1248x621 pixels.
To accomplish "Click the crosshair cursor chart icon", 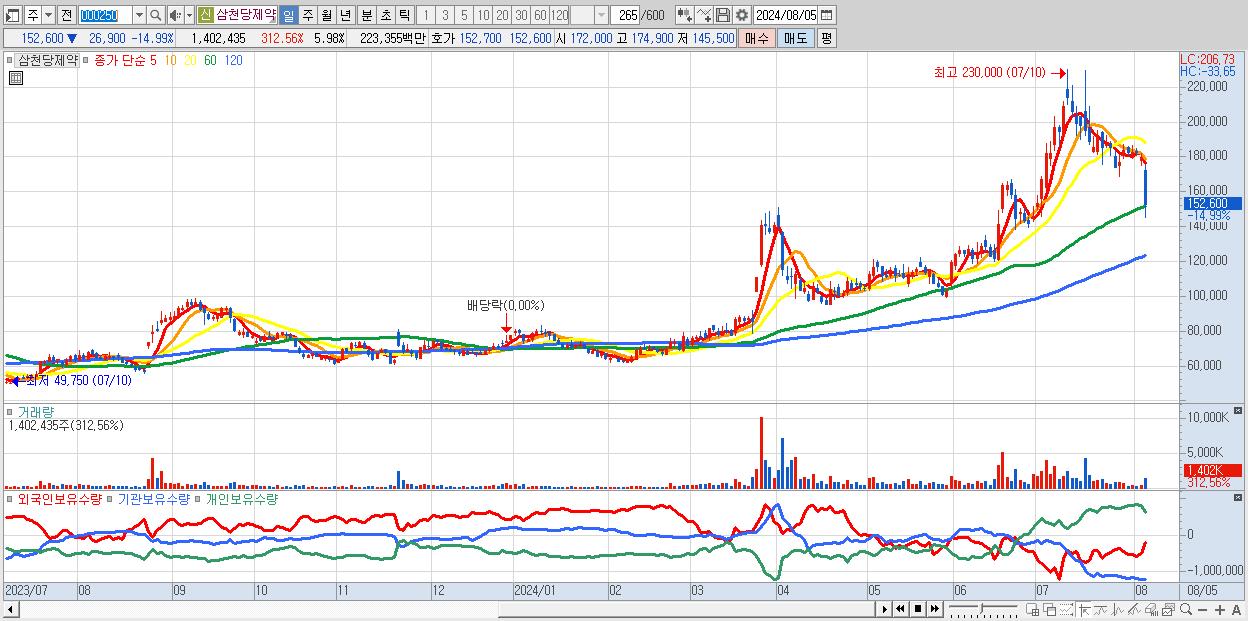I will [x=1084, y=609].
